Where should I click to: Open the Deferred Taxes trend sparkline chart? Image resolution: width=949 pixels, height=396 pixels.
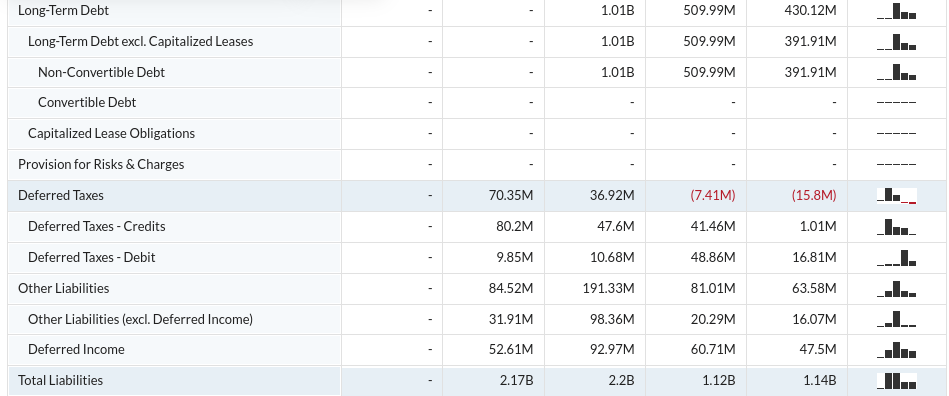896,196
